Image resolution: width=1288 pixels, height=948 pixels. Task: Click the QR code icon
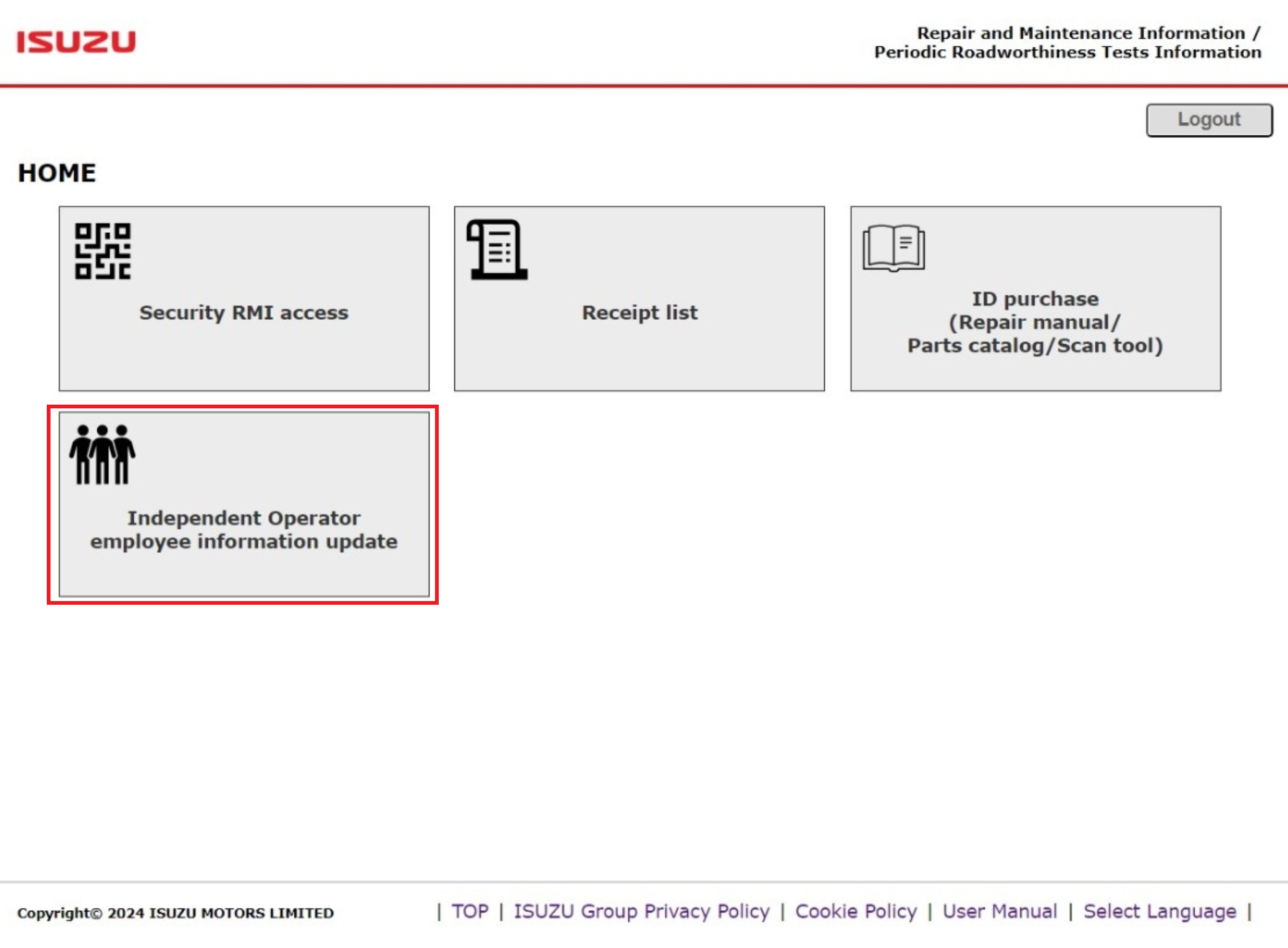click(x=103, y=251)
